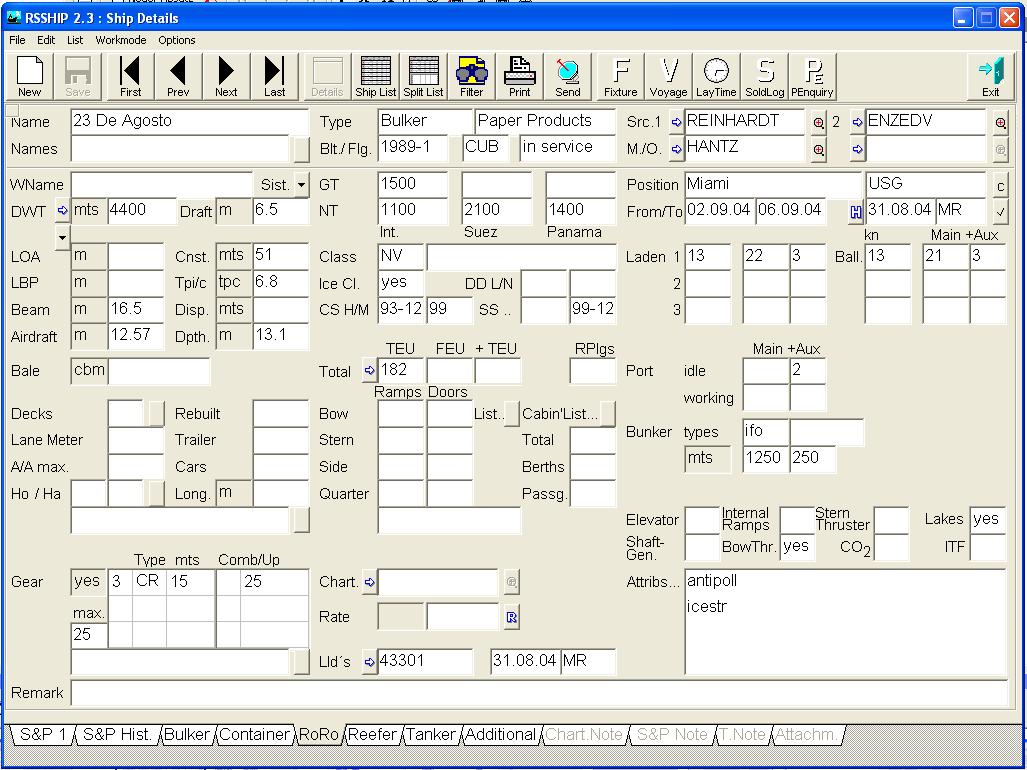Viewport: 1027px width, 770px height.
Task: Click the Attribs... label
Action: pyautogui.click(x=653, y=582)
